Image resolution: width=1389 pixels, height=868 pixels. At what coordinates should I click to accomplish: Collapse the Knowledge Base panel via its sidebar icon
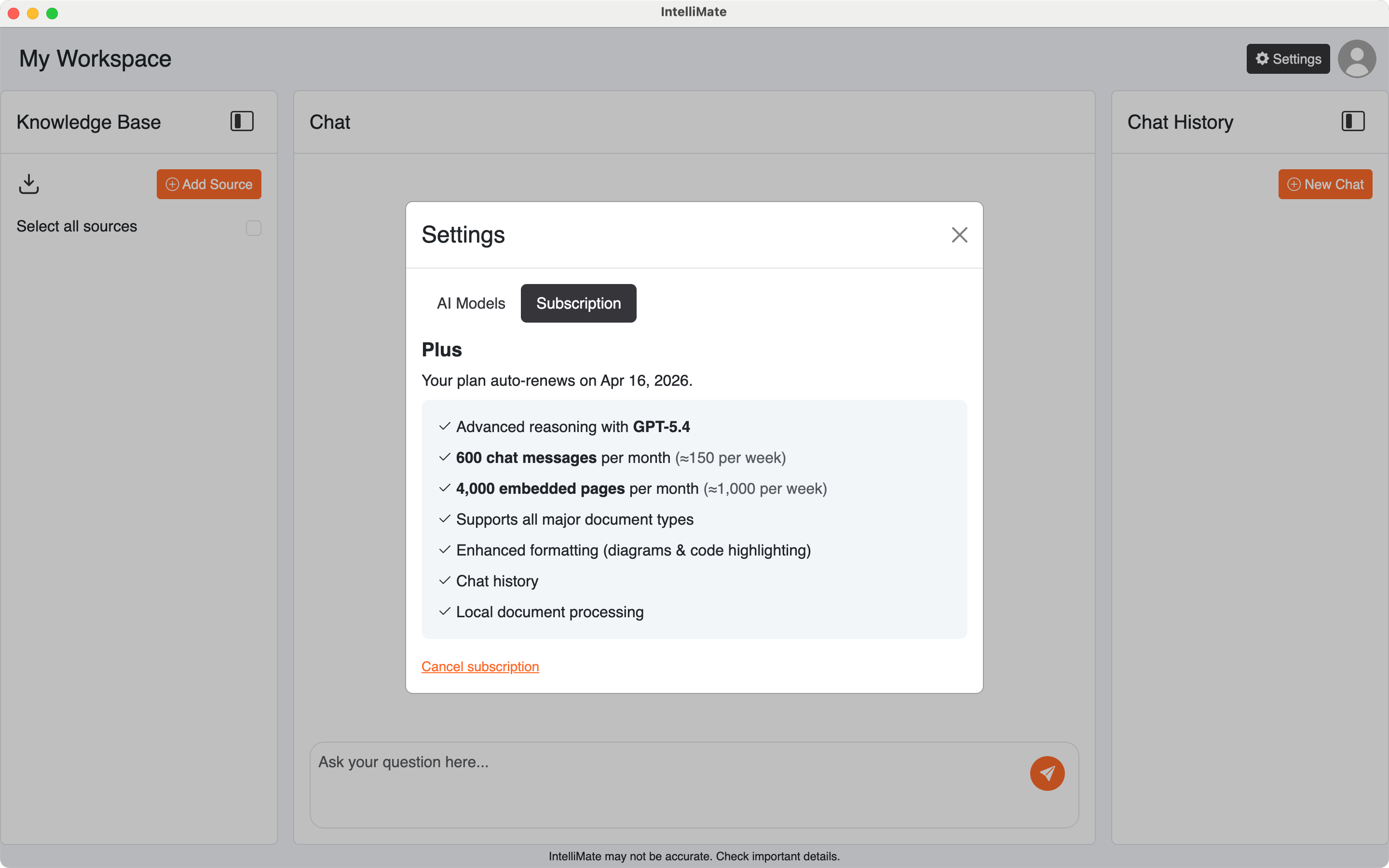[241, 121]
